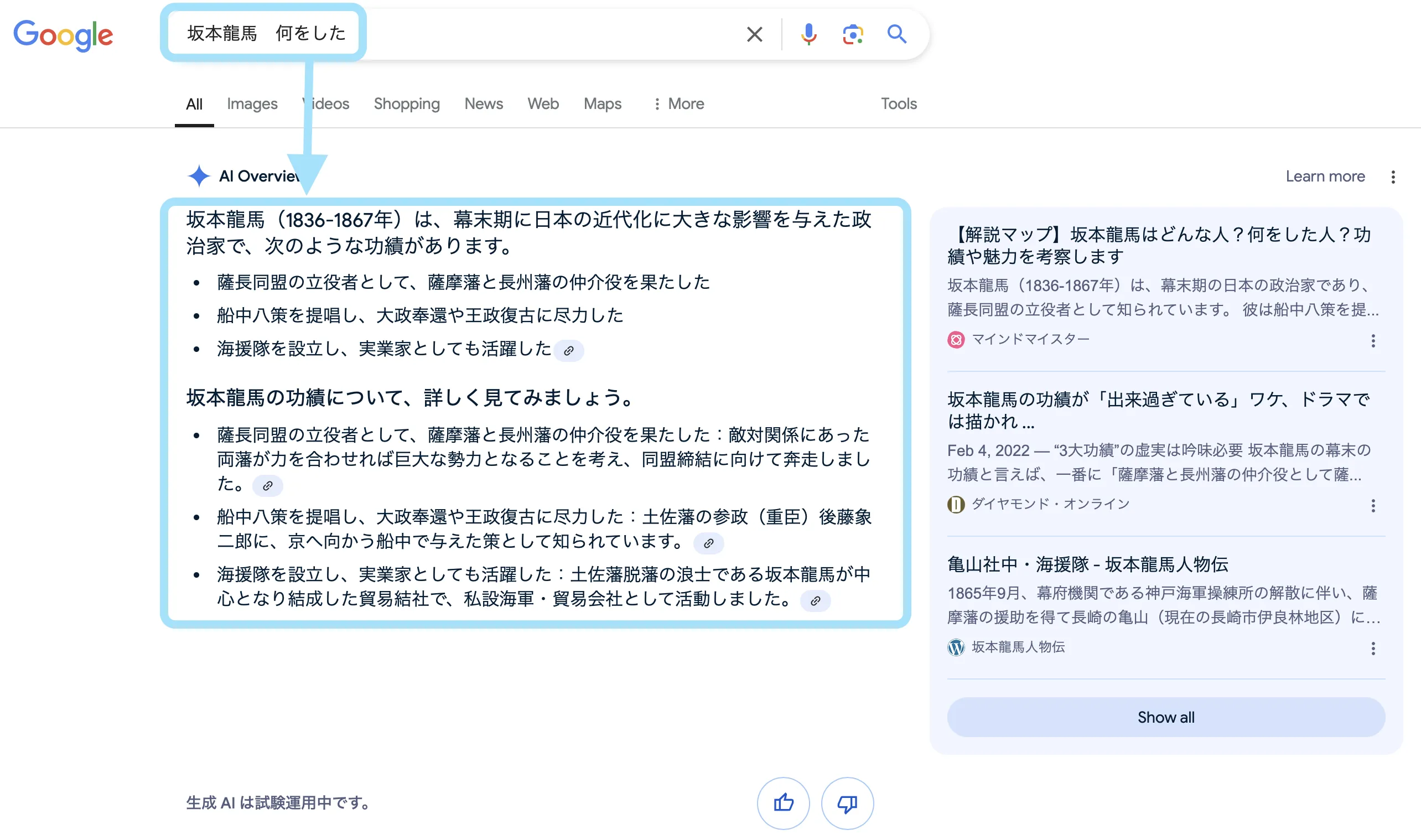Viewport: 1421px width, 840px height.
Task: Select the All results tab
Action: 194,105
